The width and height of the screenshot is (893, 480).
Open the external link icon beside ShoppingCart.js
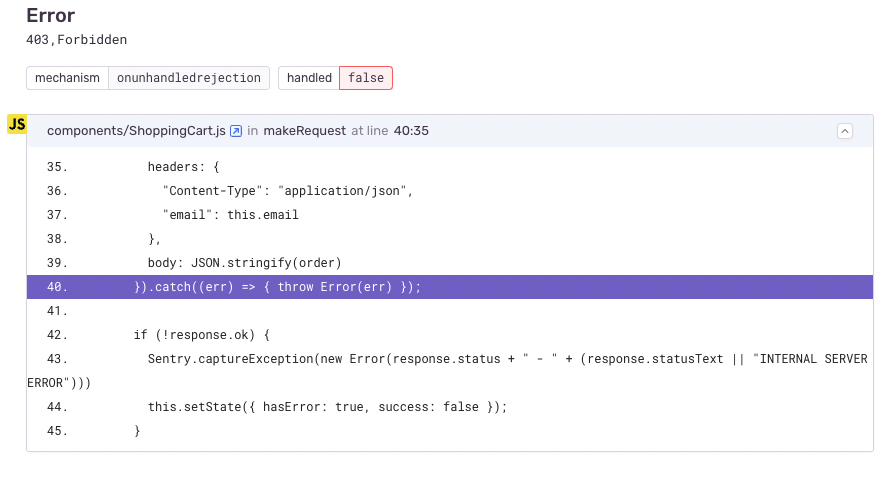[x=236, y=131]
